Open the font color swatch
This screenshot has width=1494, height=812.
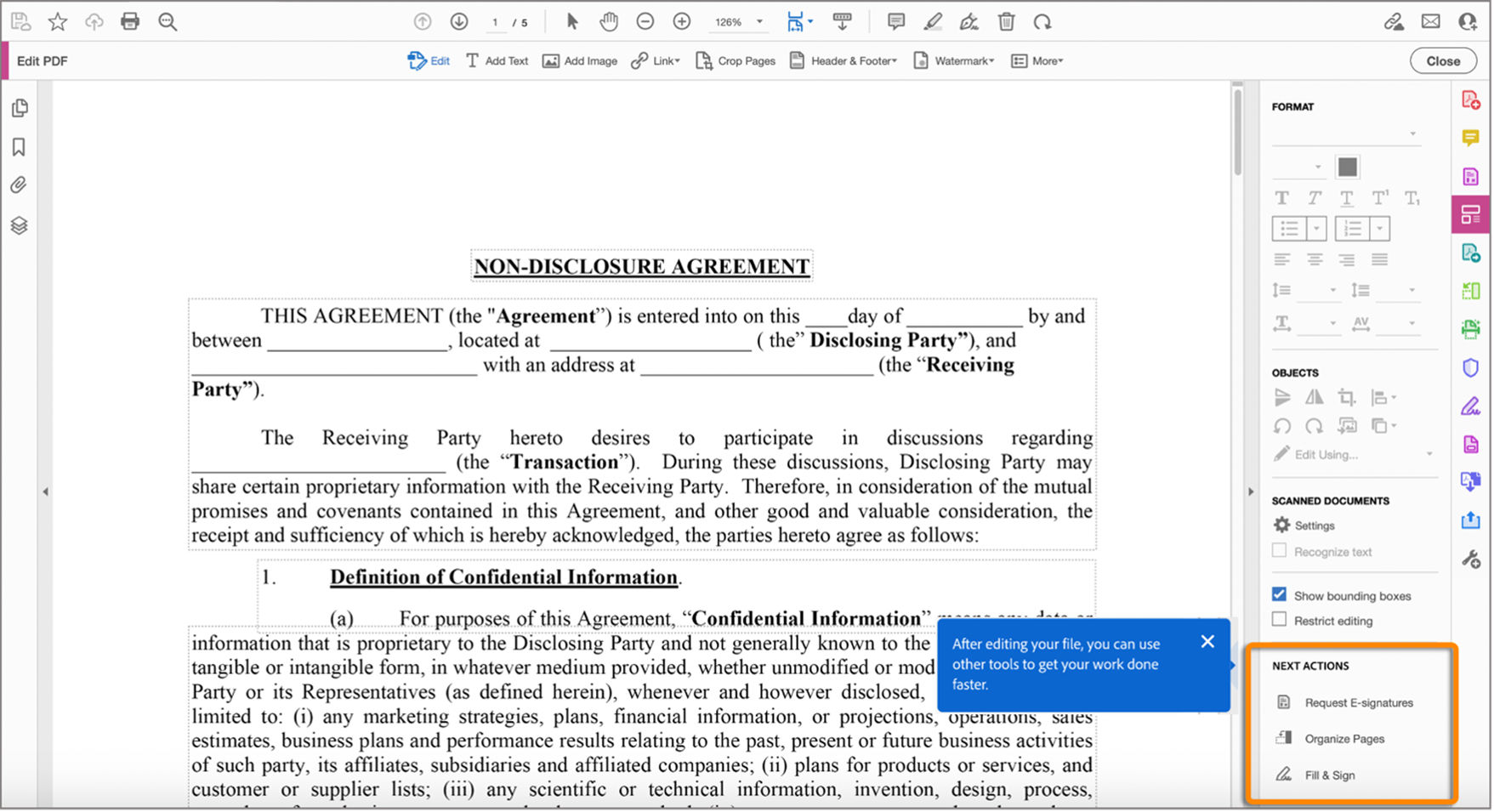(1347, 167)
